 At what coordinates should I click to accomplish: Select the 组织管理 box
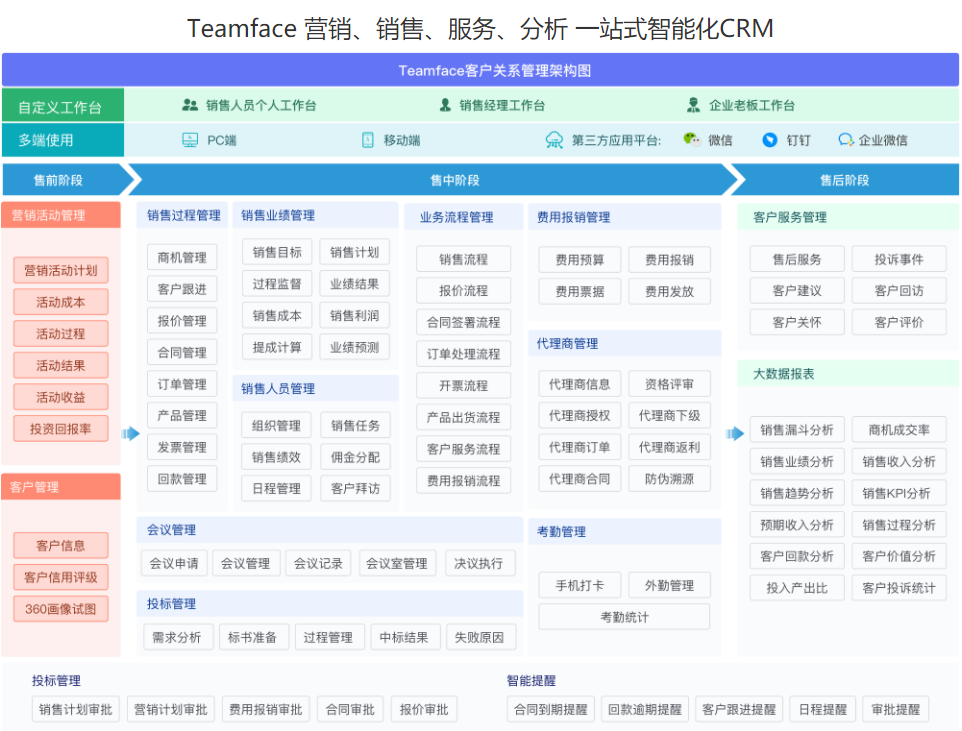[x=277, y=425]
